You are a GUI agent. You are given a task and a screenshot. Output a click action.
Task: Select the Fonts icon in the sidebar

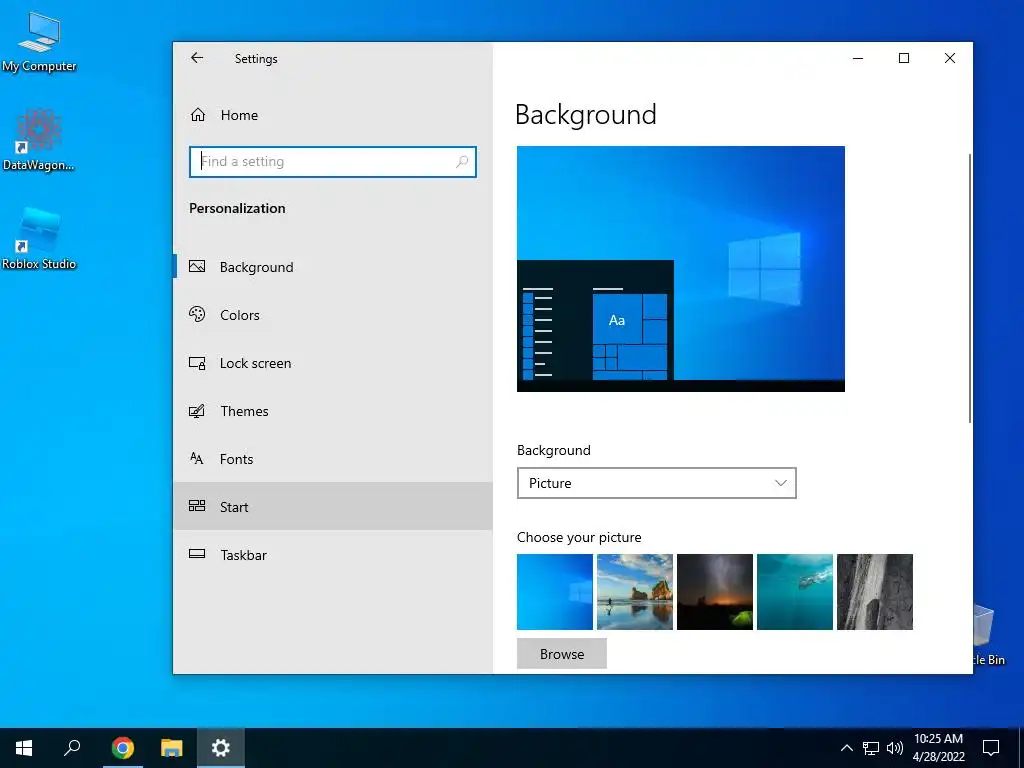(x=197, y=458)
